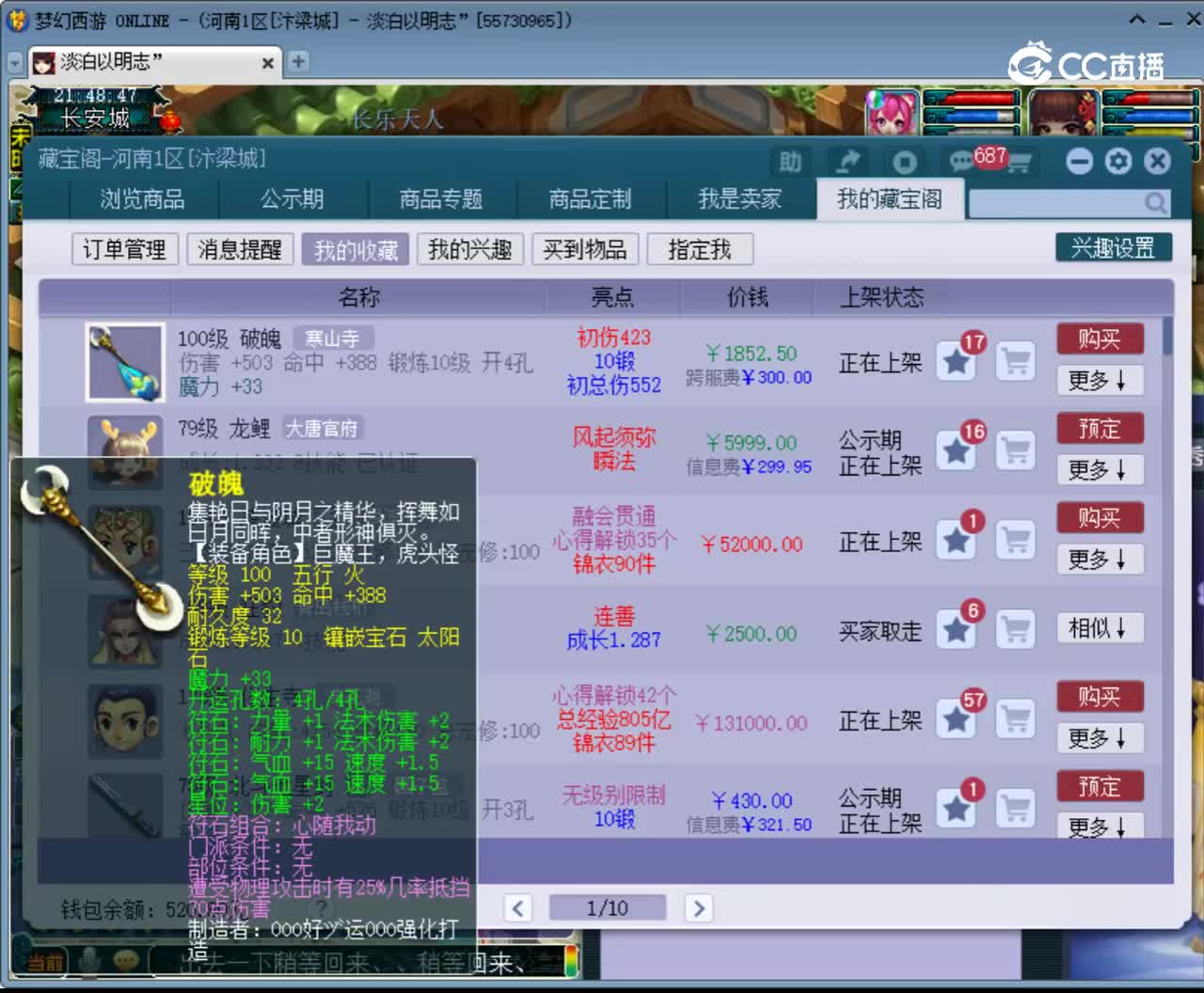Add the 破魄 item to cart

pos(1016,361)
